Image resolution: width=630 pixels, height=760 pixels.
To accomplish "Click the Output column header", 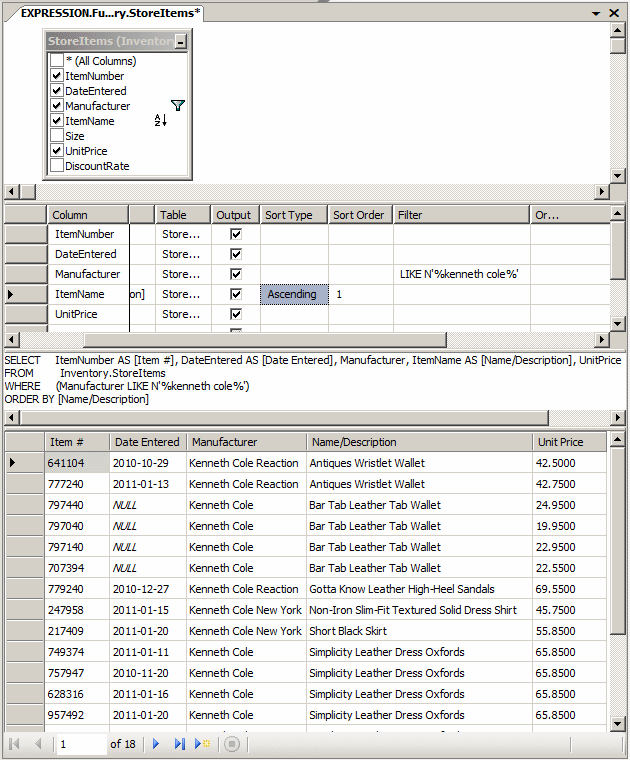I will [x=236, y=215].
